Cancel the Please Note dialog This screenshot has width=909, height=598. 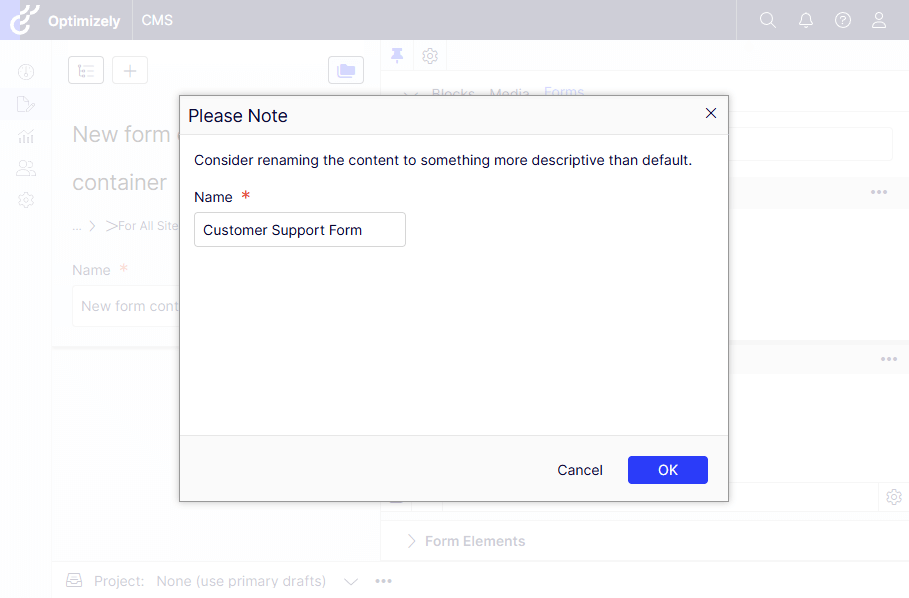[x=580, y=470]
